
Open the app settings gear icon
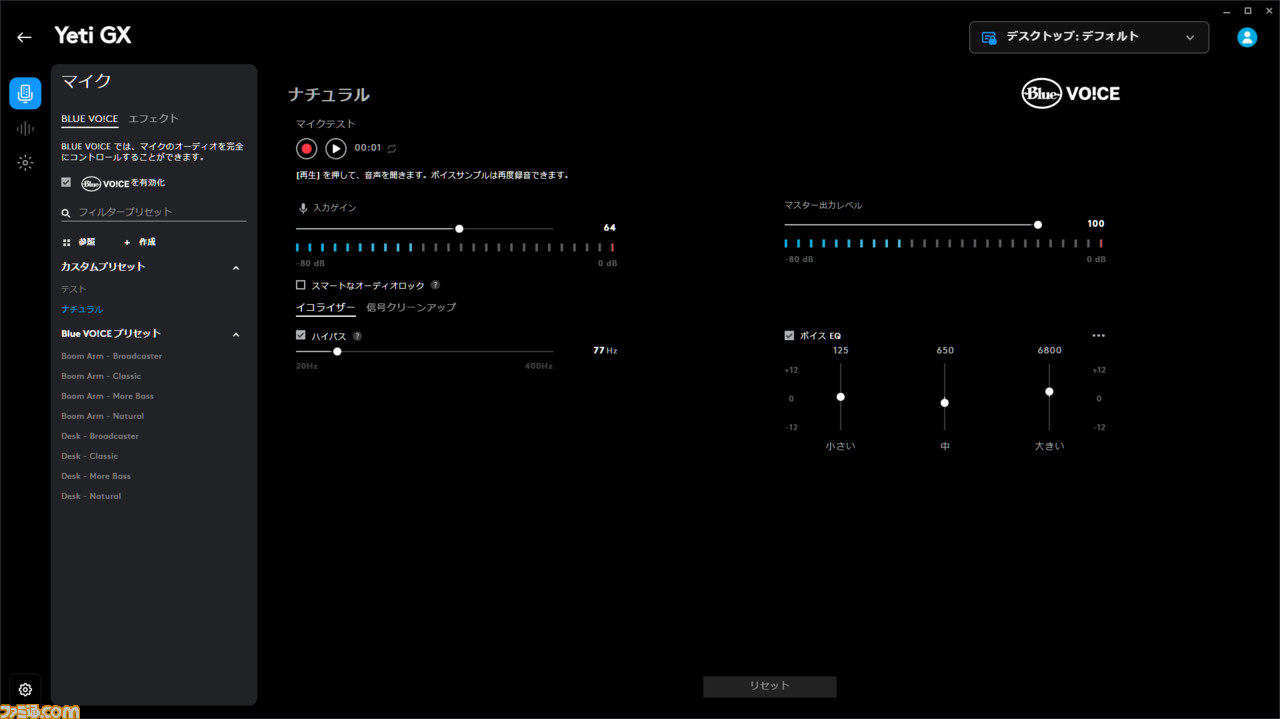25,689
